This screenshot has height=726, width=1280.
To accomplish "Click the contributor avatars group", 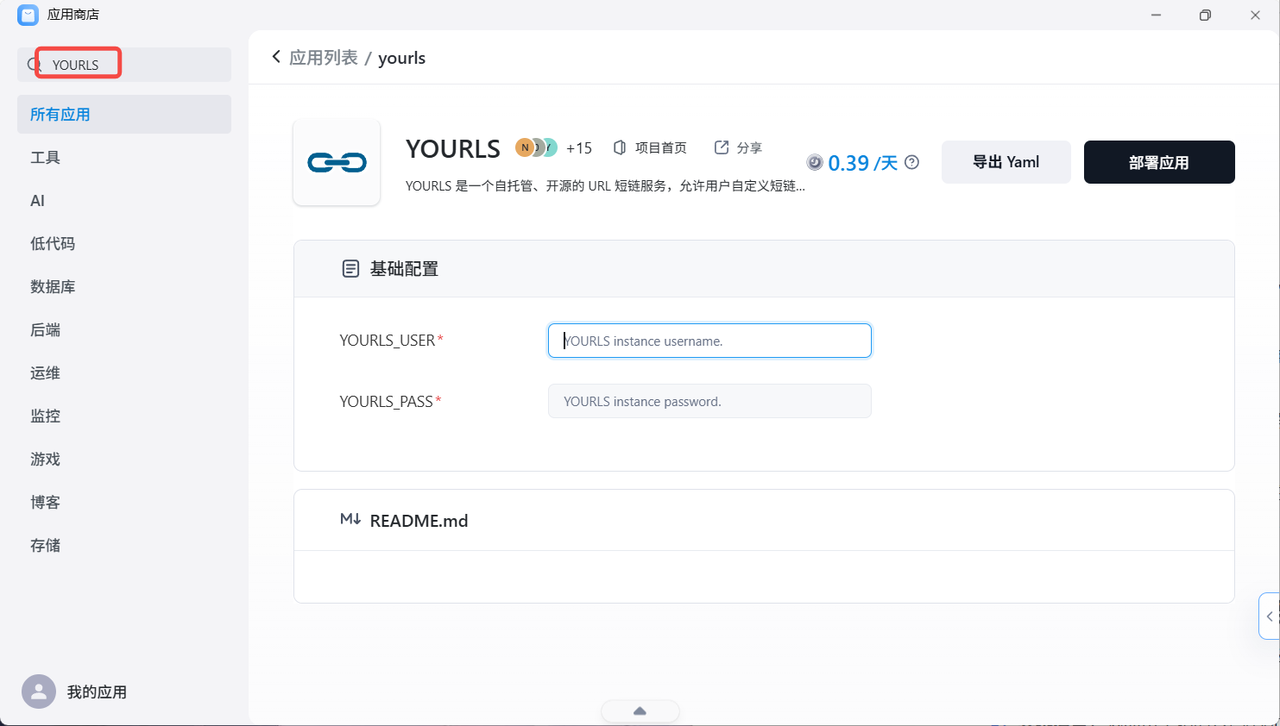I will pyautogui.click(x=536, y=148).
